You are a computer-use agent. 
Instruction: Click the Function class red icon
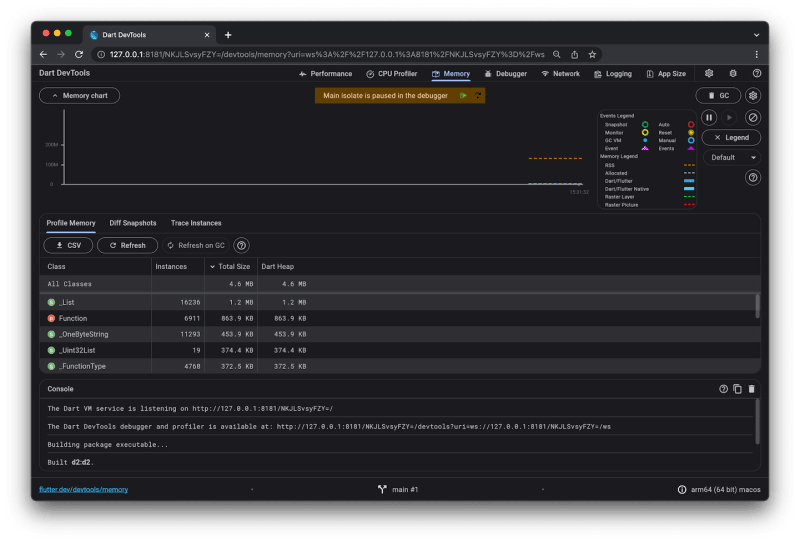click(x=51, y=318)
